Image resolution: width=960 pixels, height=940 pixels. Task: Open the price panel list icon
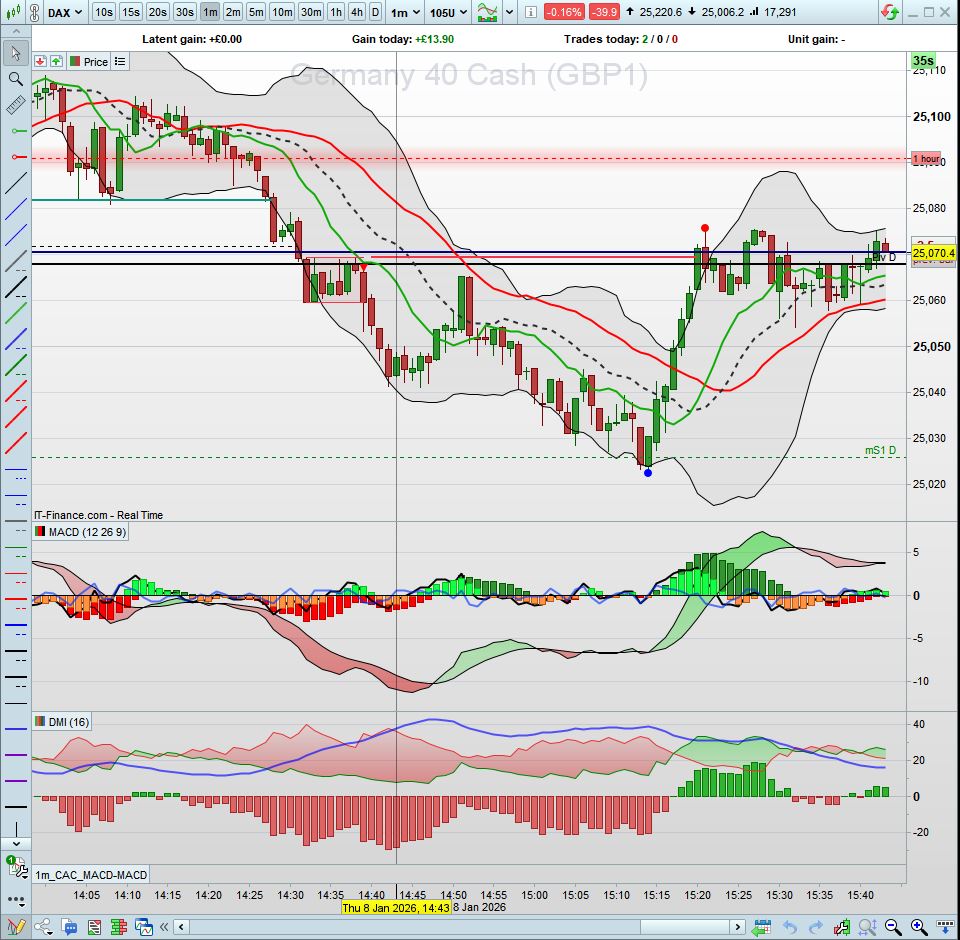pyautogui.click(x=120, y=61)
